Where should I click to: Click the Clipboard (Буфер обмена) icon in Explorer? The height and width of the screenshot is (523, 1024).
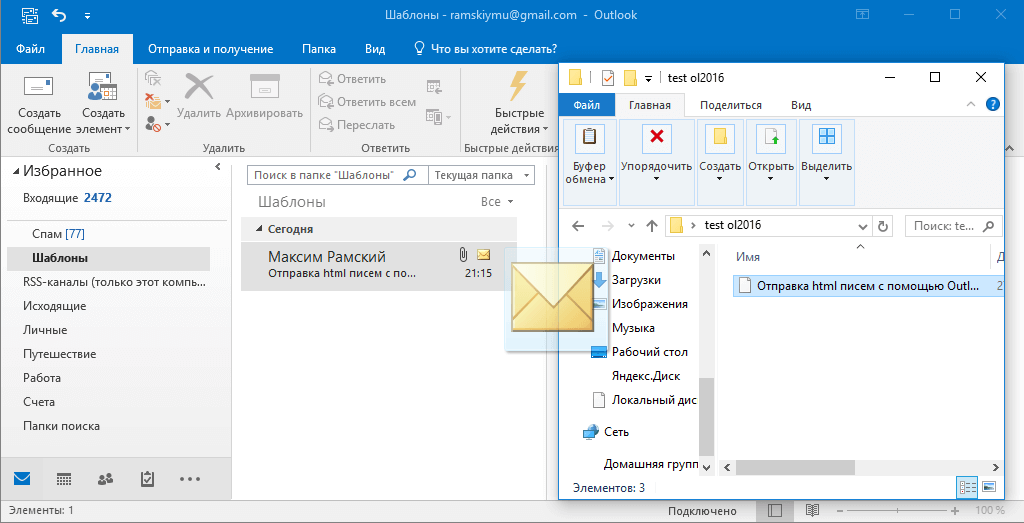(x=590, y=137)
